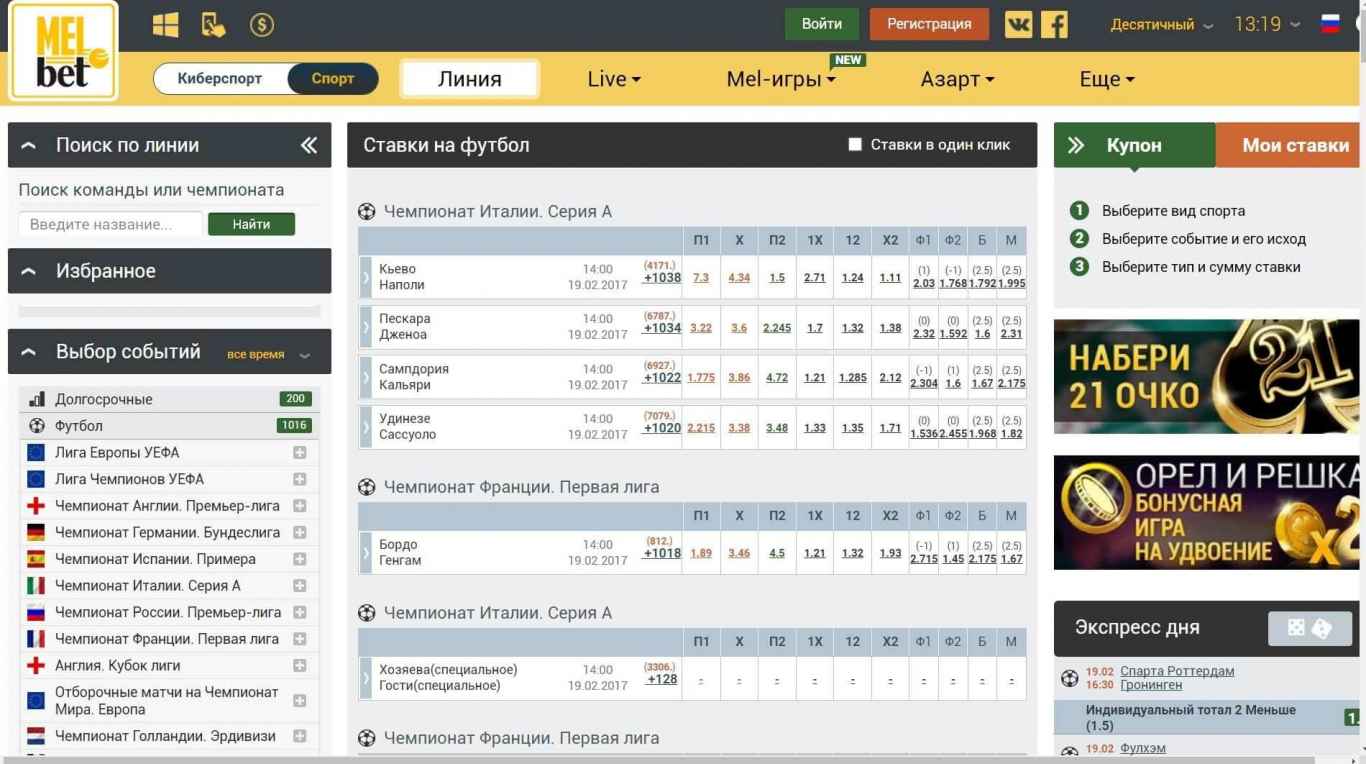
Task: Click the Регистрация button
Action: coord(929,24)
